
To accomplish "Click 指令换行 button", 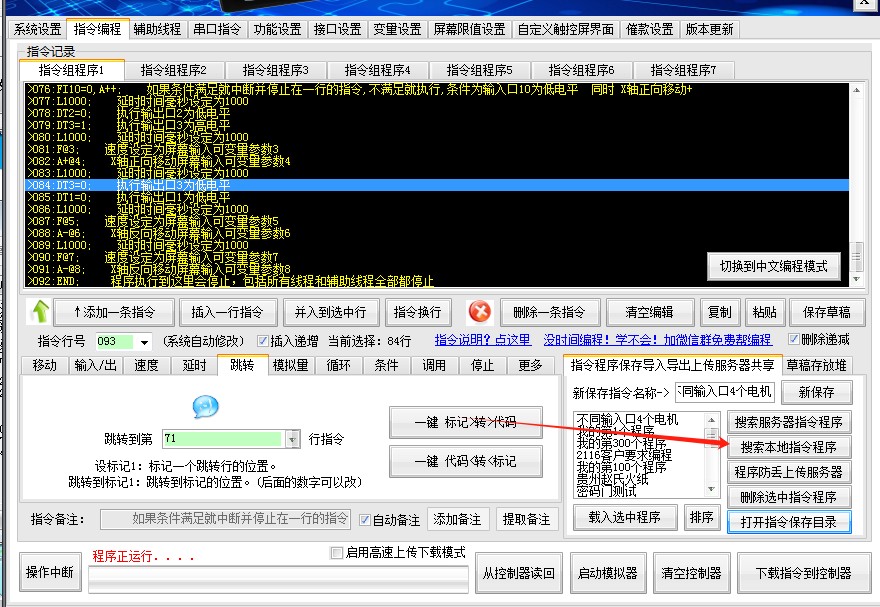I will coord(418,312).
